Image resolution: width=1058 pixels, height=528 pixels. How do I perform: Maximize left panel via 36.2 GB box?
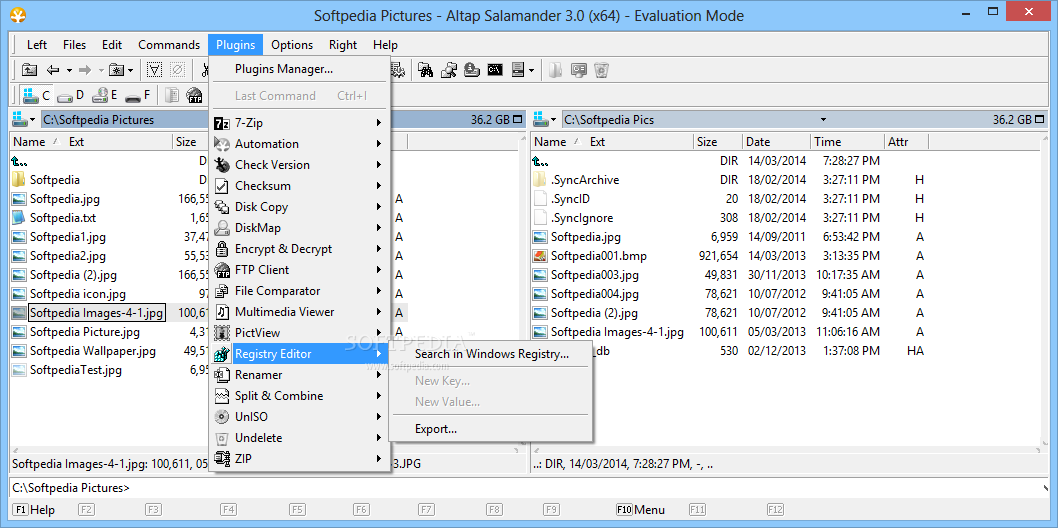[x=518, y=120]
